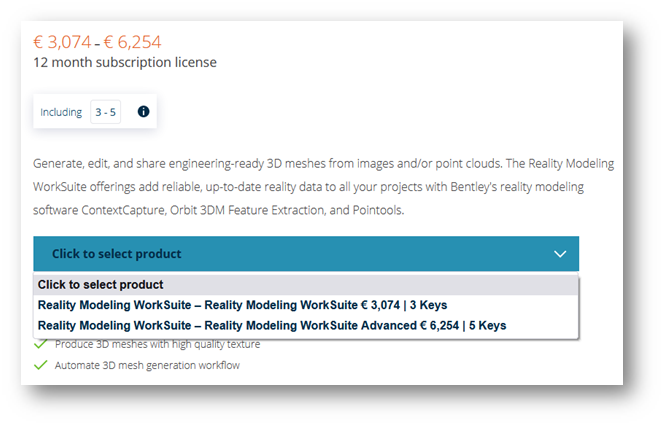The image size is (665, 427).
Task: Click the 'Produce 3D meshes with high quality texture' text
Action: pos(157,344)
